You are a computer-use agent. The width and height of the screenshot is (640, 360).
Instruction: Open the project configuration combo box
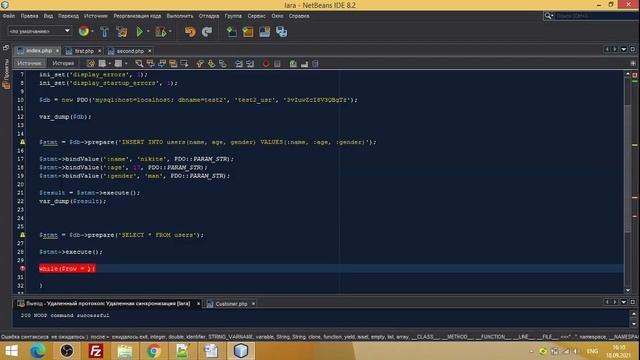tap(40, 31)
